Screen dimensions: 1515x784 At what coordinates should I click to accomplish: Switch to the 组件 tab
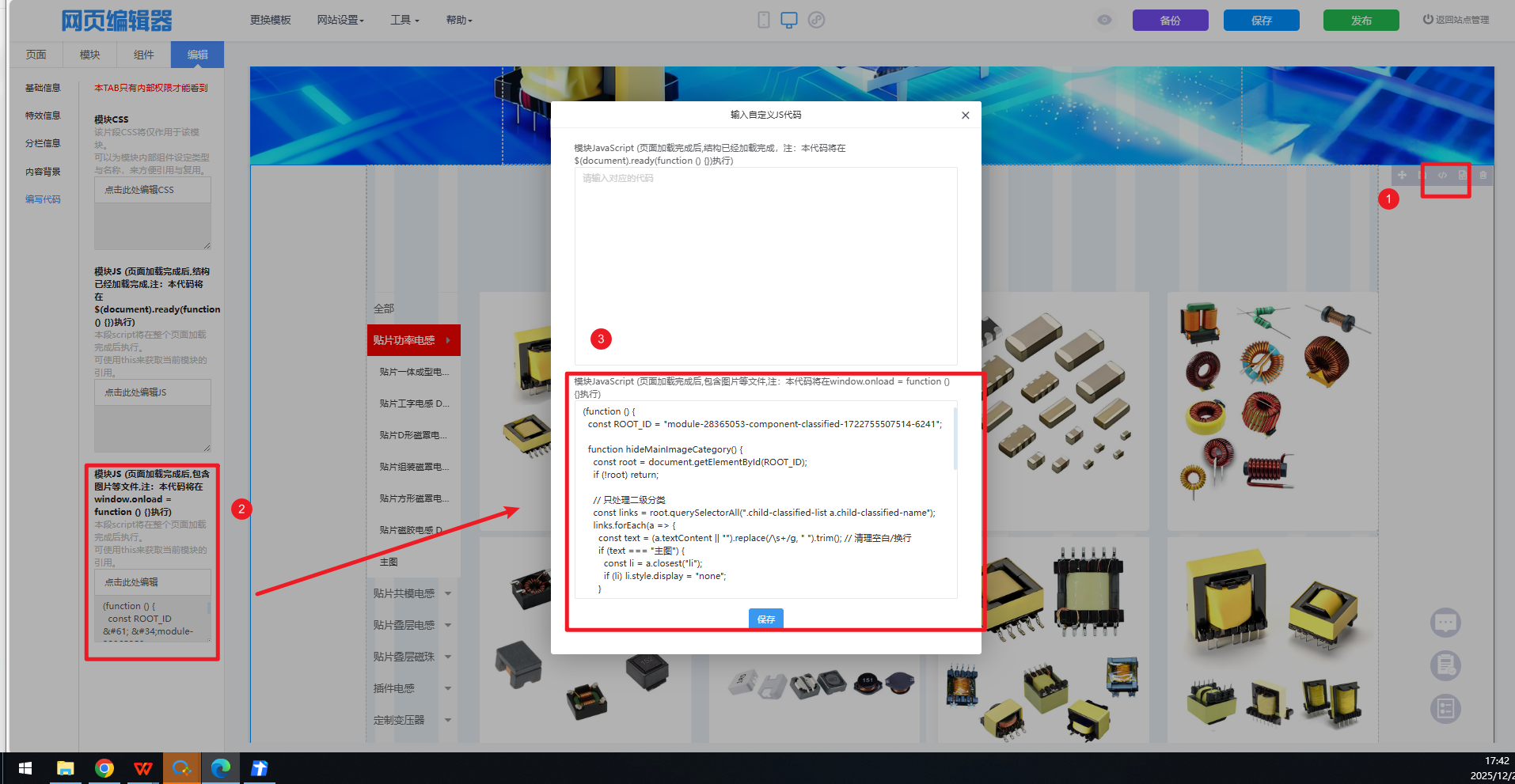point(144,55)
